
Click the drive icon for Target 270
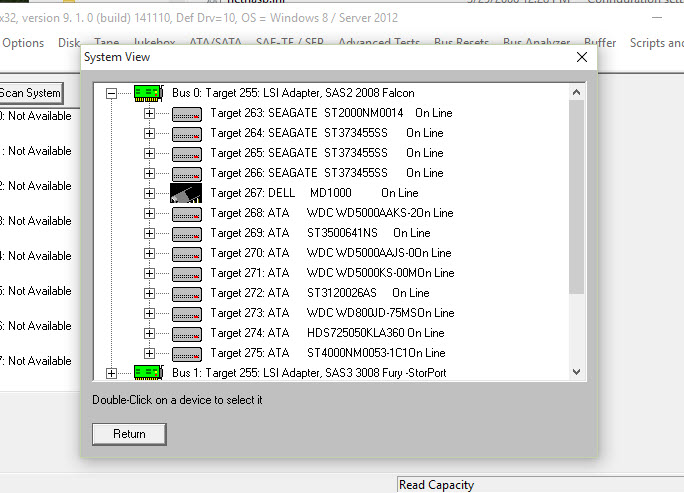pos(186,253)
